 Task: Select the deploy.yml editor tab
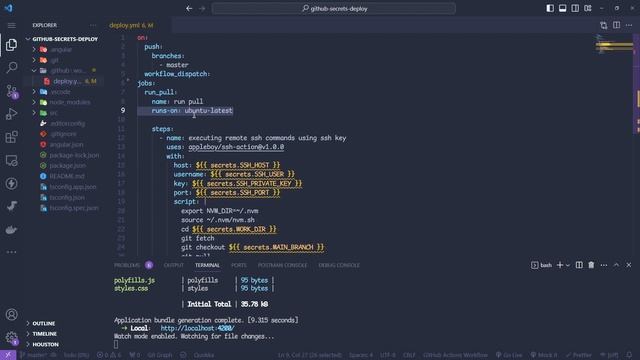[131, 25]
